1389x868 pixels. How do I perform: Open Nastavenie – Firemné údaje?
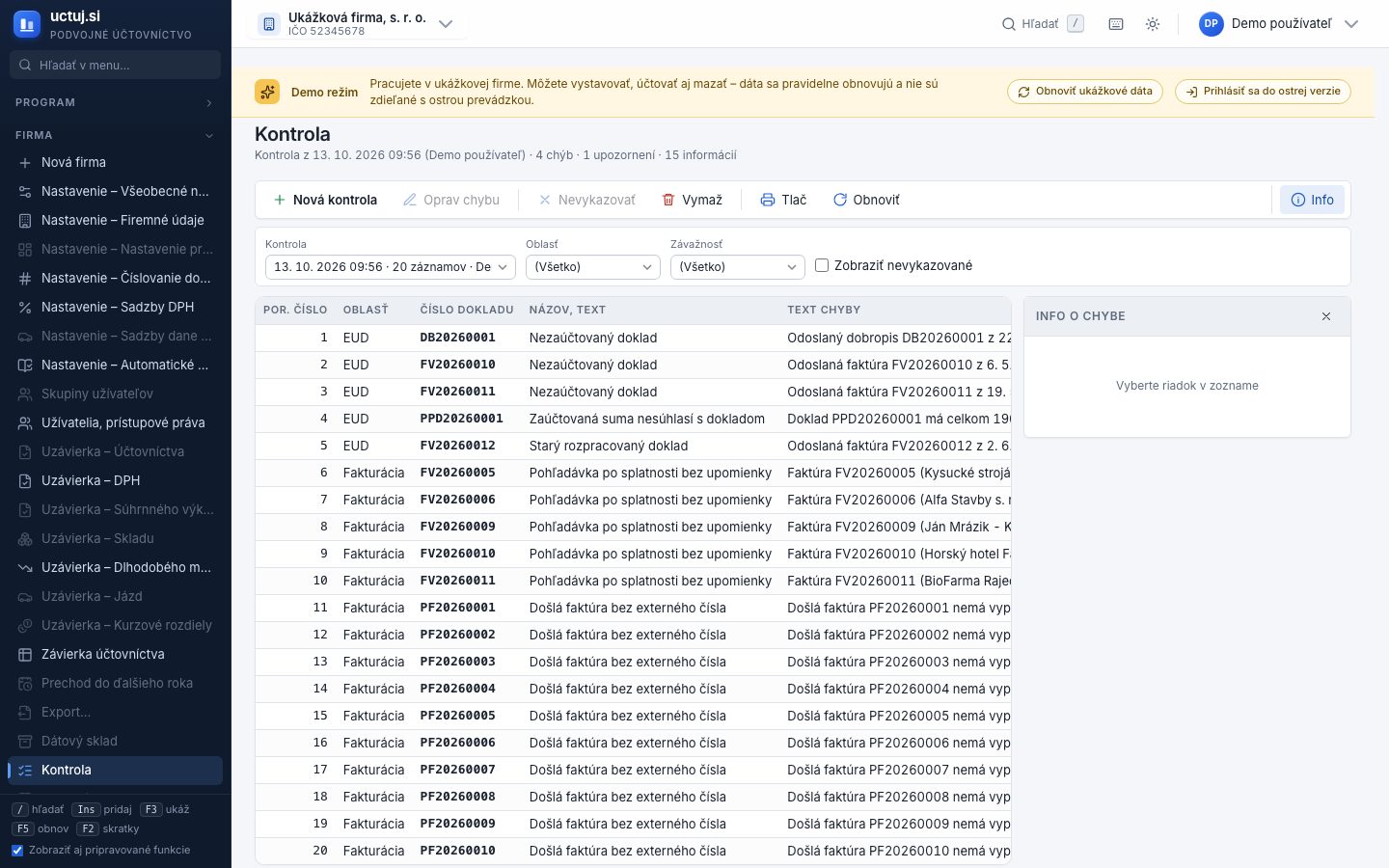click(x=115, y=220)
